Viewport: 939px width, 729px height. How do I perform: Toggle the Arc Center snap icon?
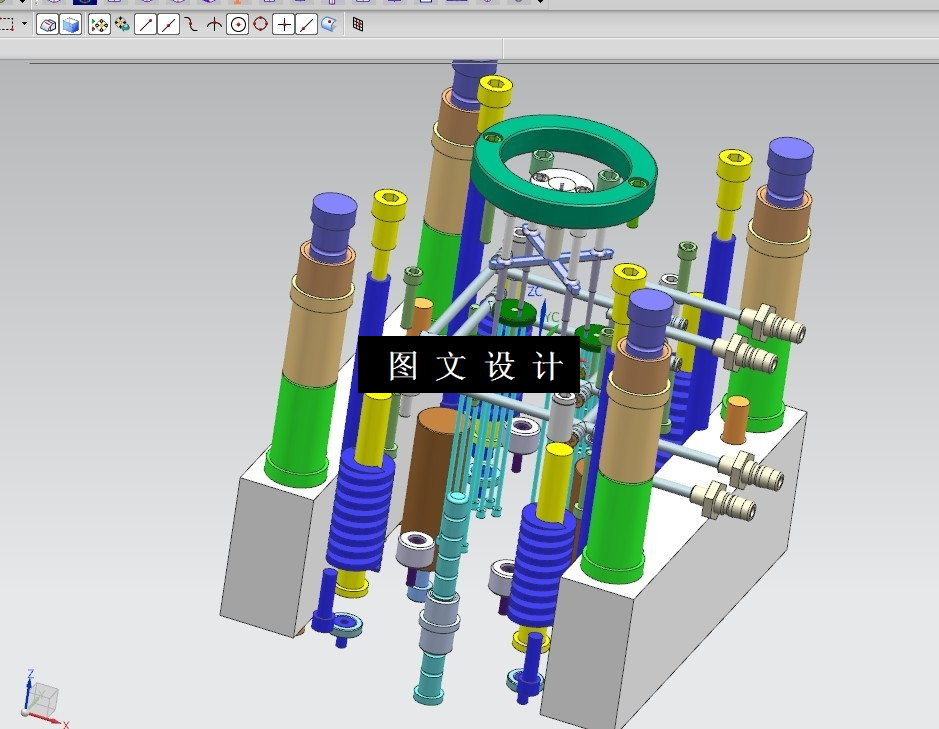point(238,25)
